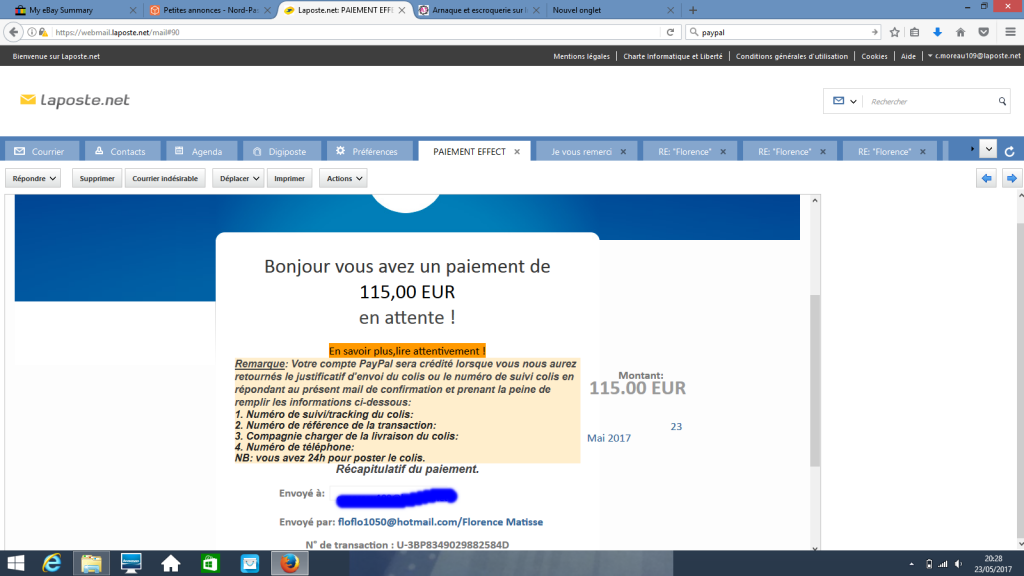Click the Supprimer button

click(97, 178)
